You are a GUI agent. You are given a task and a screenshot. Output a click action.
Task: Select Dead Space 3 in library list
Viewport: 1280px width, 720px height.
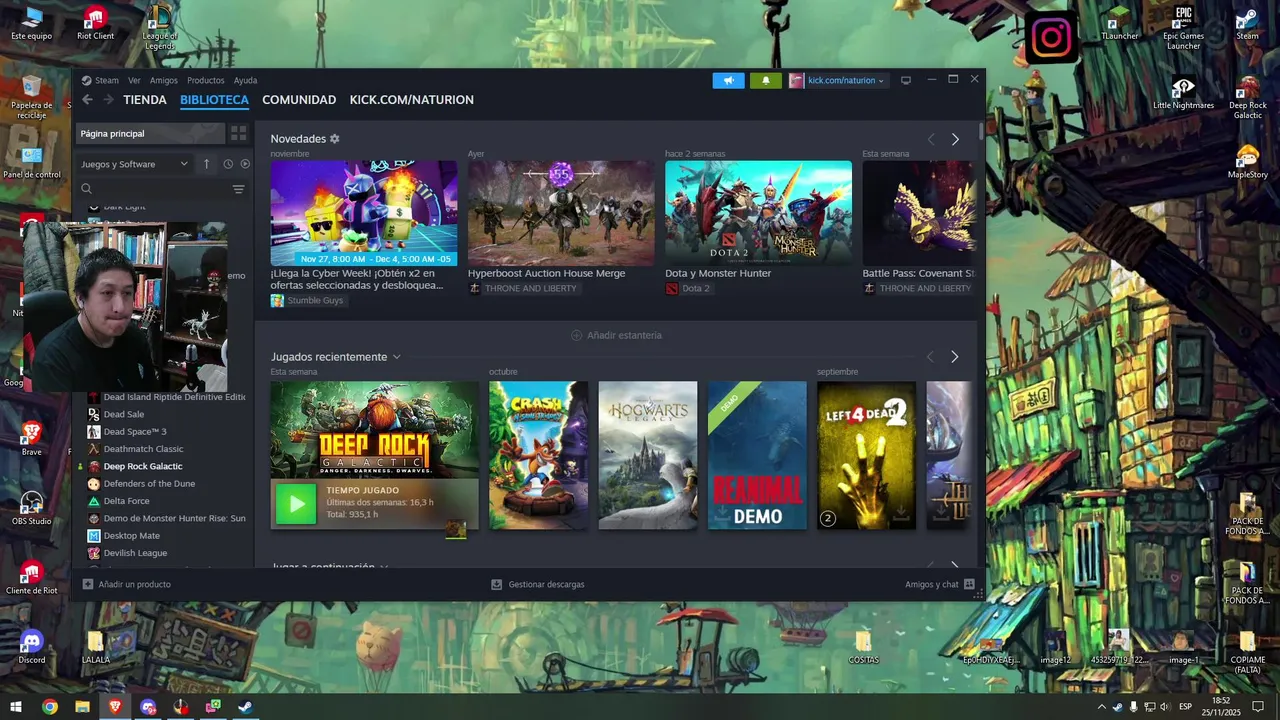click(x=135, y=432)
